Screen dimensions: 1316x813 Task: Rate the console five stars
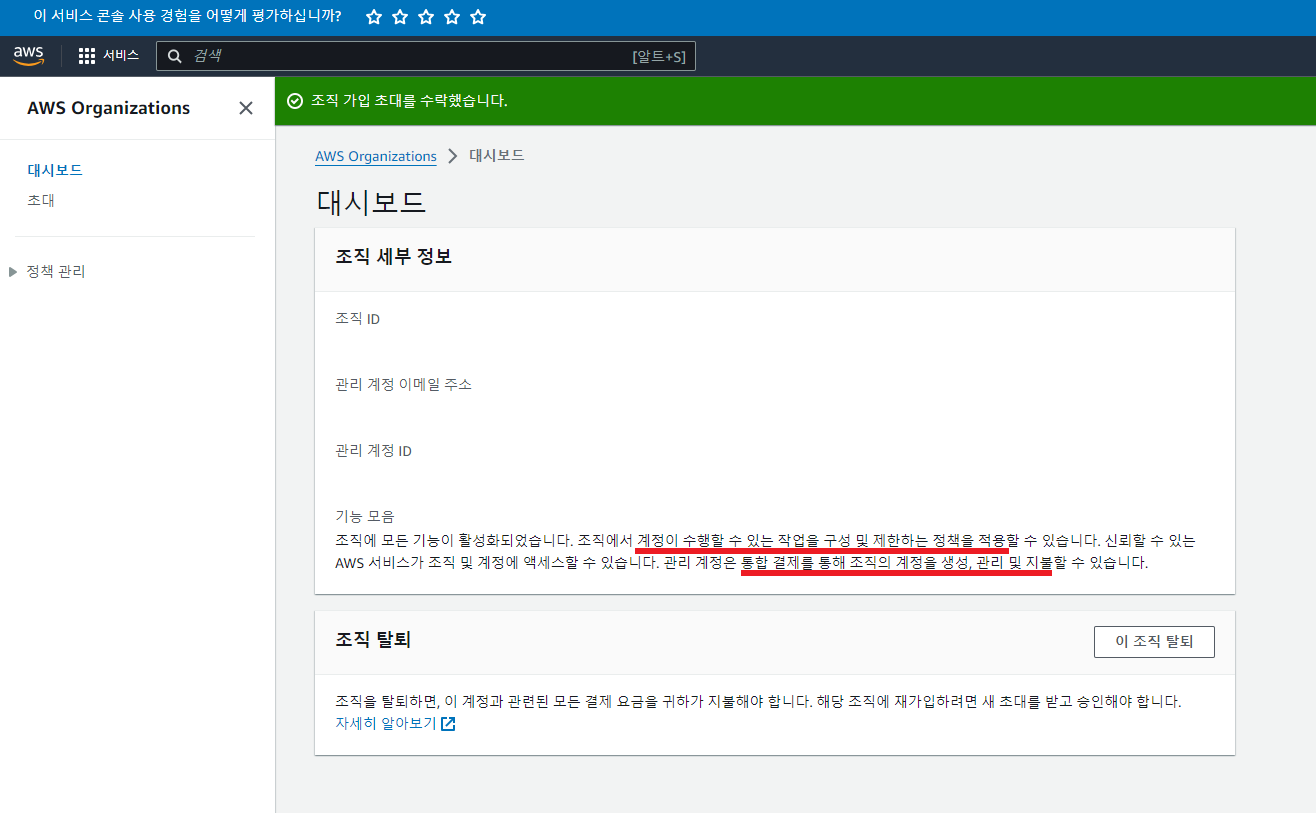coord(478,17)
